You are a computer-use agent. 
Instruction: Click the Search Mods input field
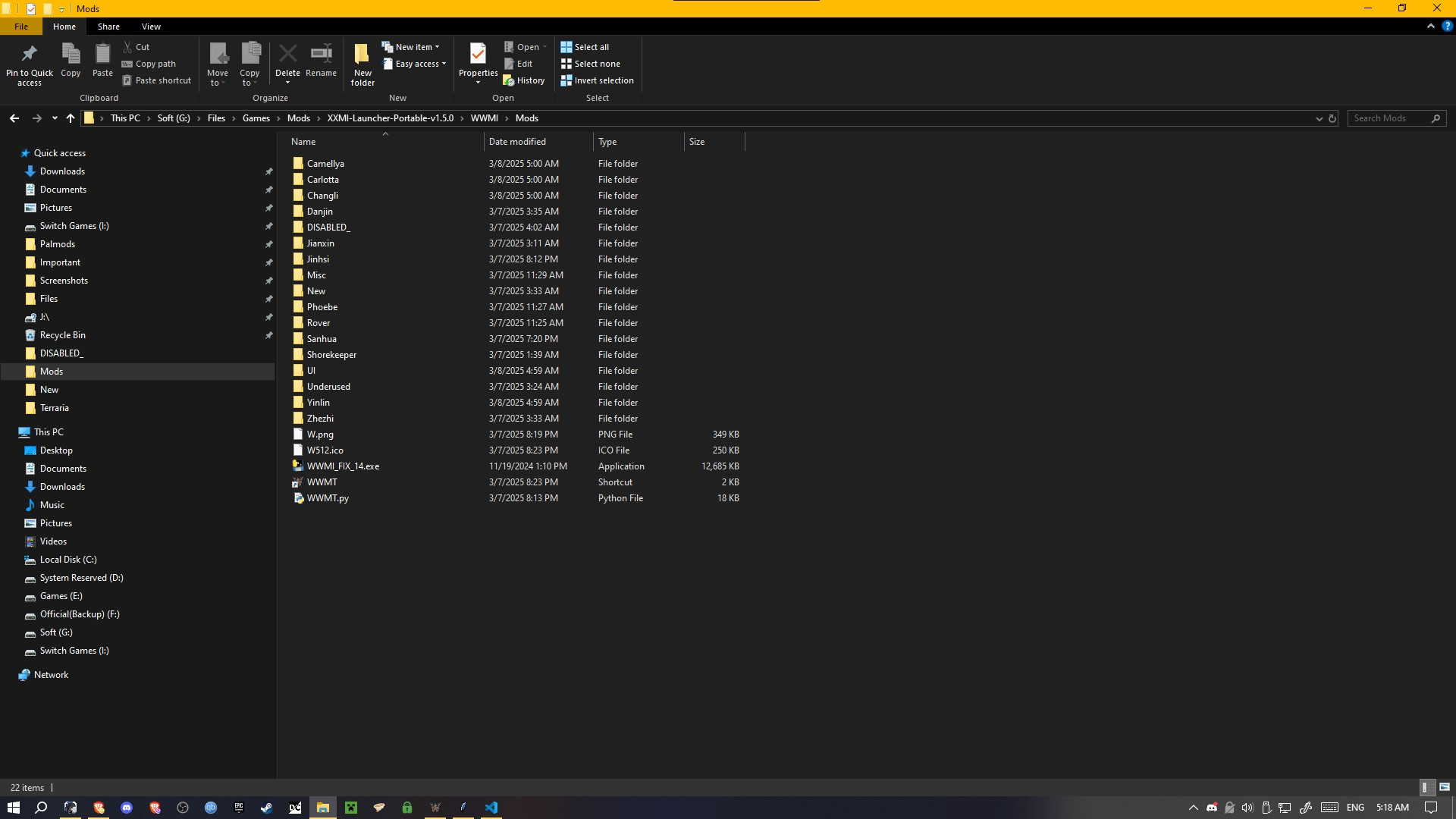point(1389,118)
